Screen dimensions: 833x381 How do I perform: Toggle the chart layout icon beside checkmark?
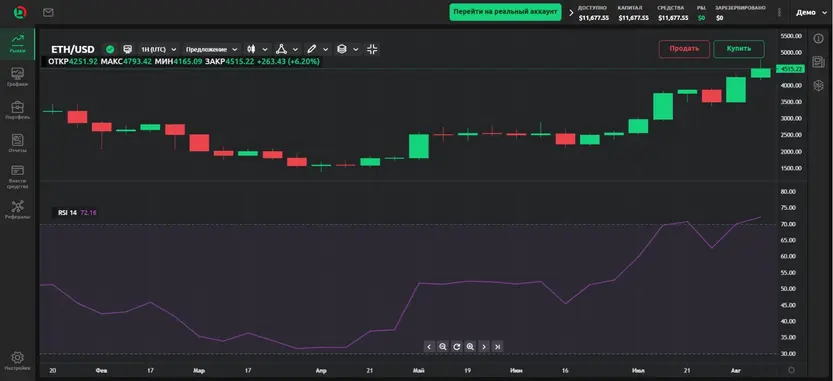click(128, 49)
